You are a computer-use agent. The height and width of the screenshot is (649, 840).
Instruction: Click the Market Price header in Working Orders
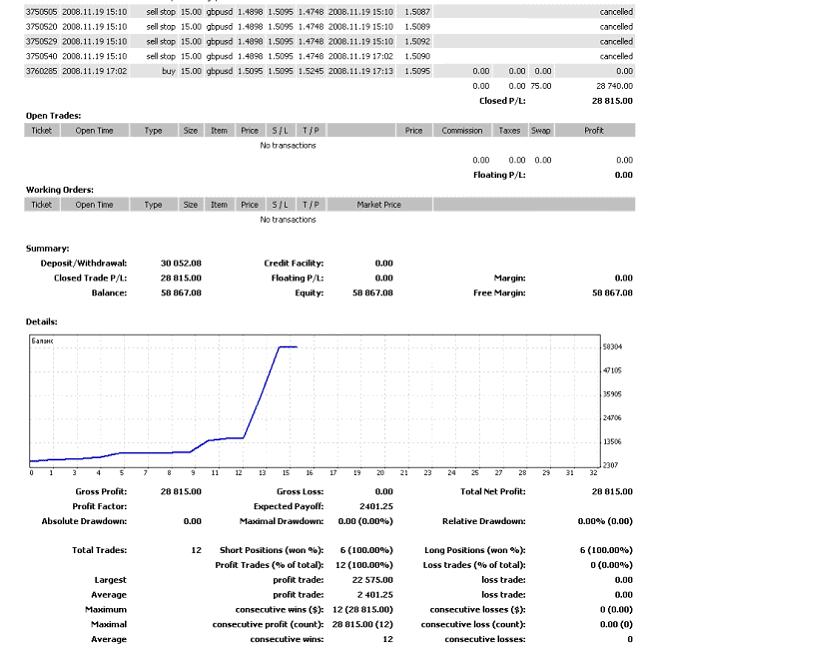379,204
